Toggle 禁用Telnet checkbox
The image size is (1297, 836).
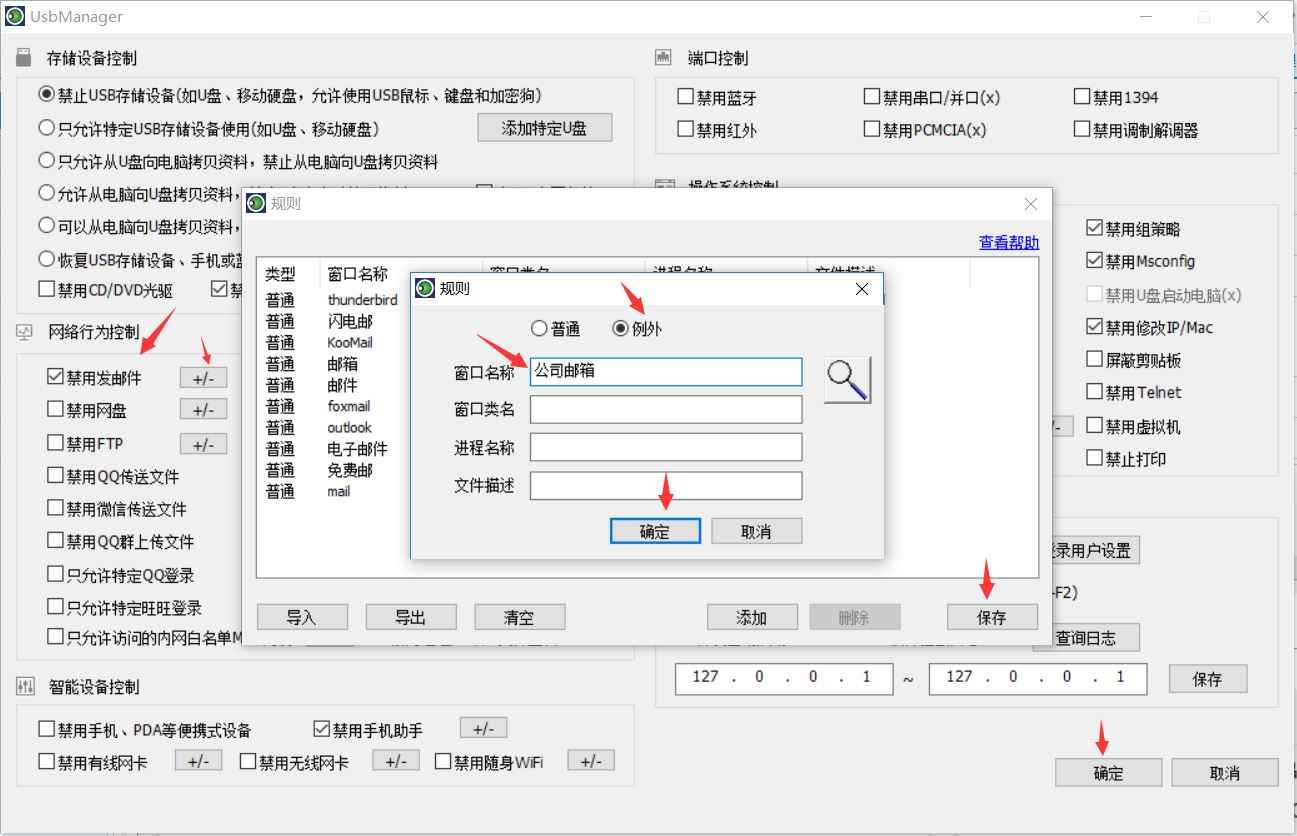point(1095,392)
